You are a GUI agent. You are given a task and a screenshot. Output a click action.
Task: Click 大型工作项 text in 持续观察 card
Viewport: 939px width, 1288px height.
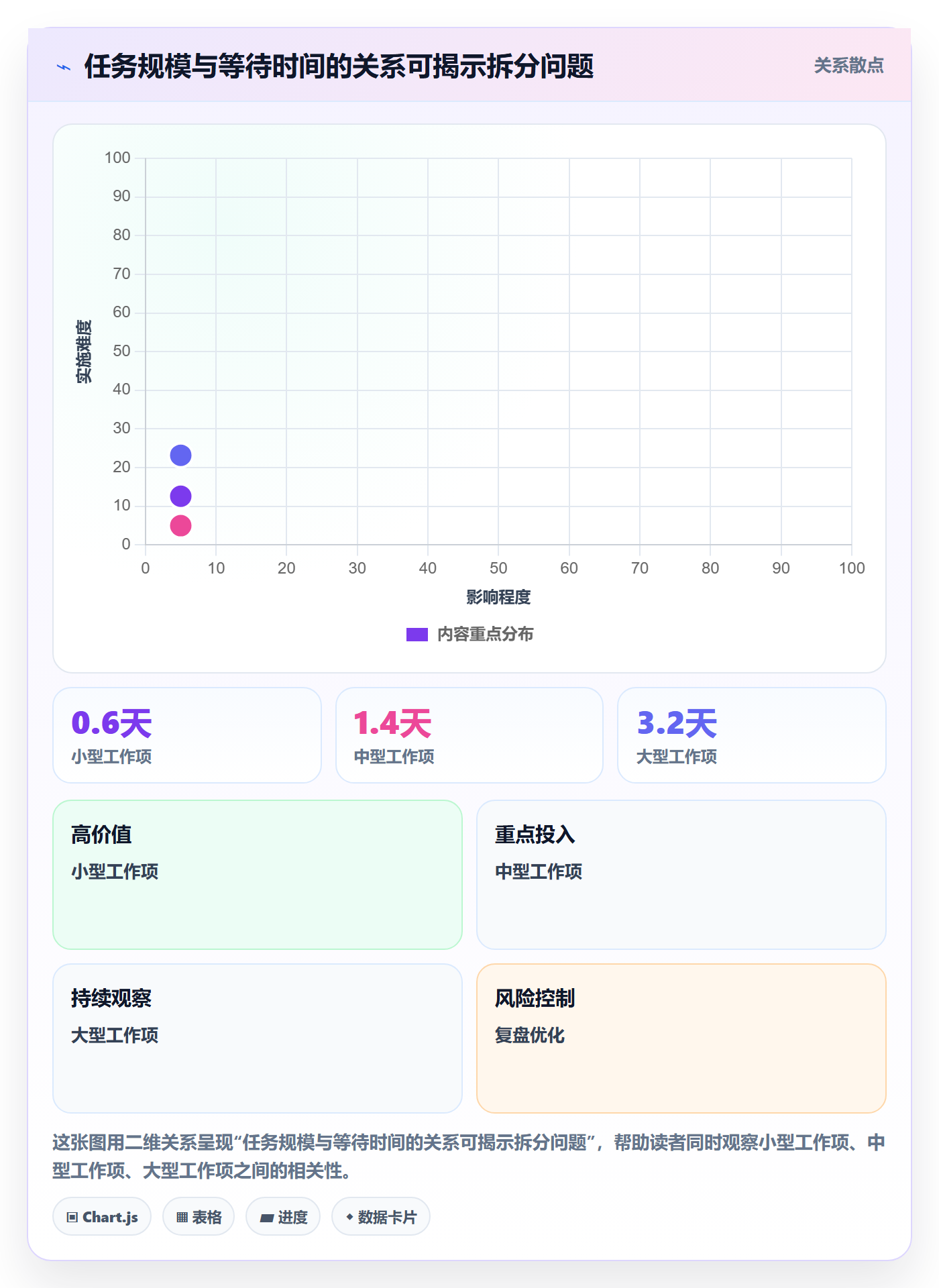pyautogui.click(x=115, y=1035)
